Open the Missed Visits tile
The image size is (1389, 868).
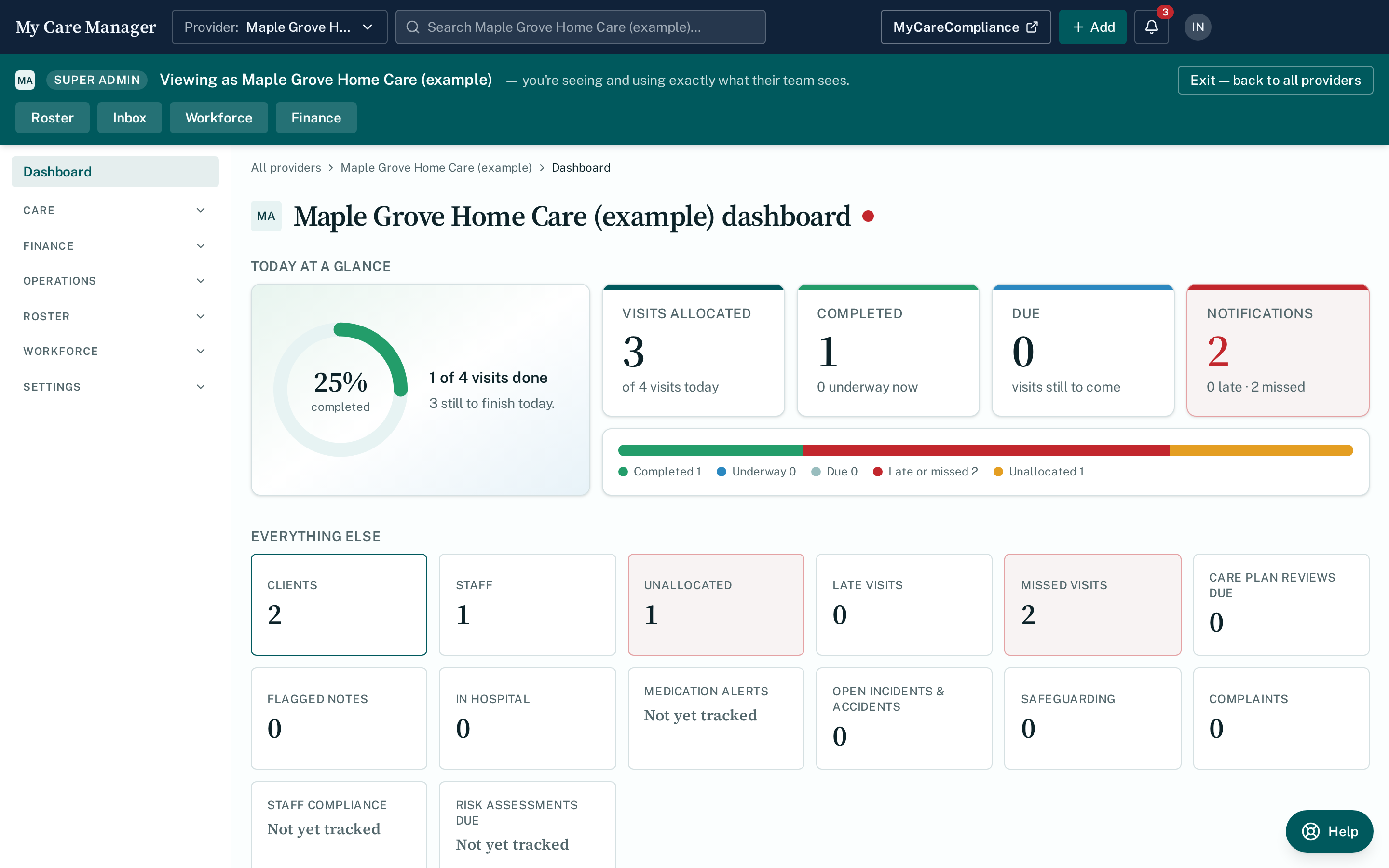coord(1093,605)
